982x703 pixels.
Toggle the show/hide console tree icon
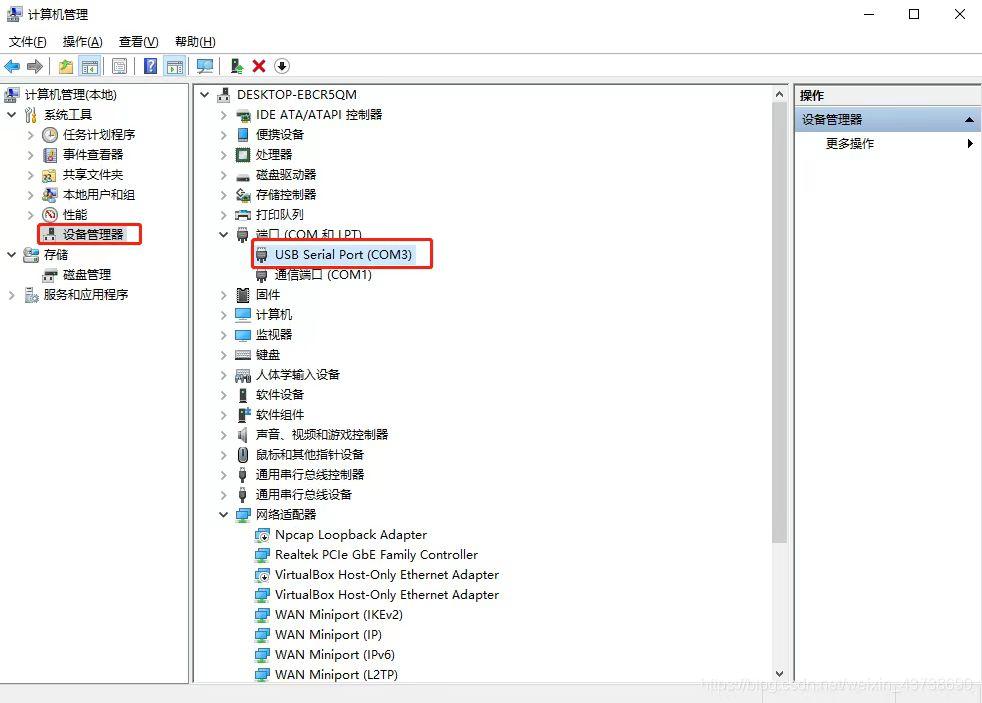90,66
